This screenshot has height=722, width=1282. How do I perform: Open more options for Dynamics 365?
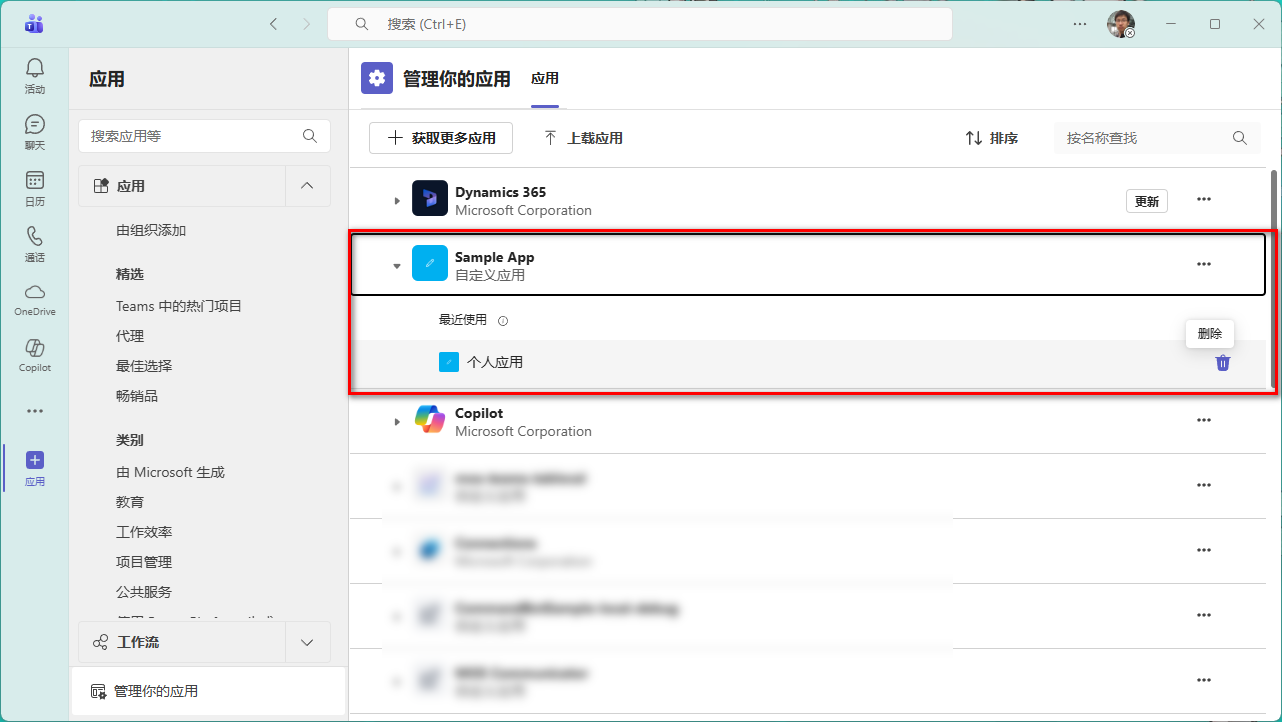click(1204, 199)
